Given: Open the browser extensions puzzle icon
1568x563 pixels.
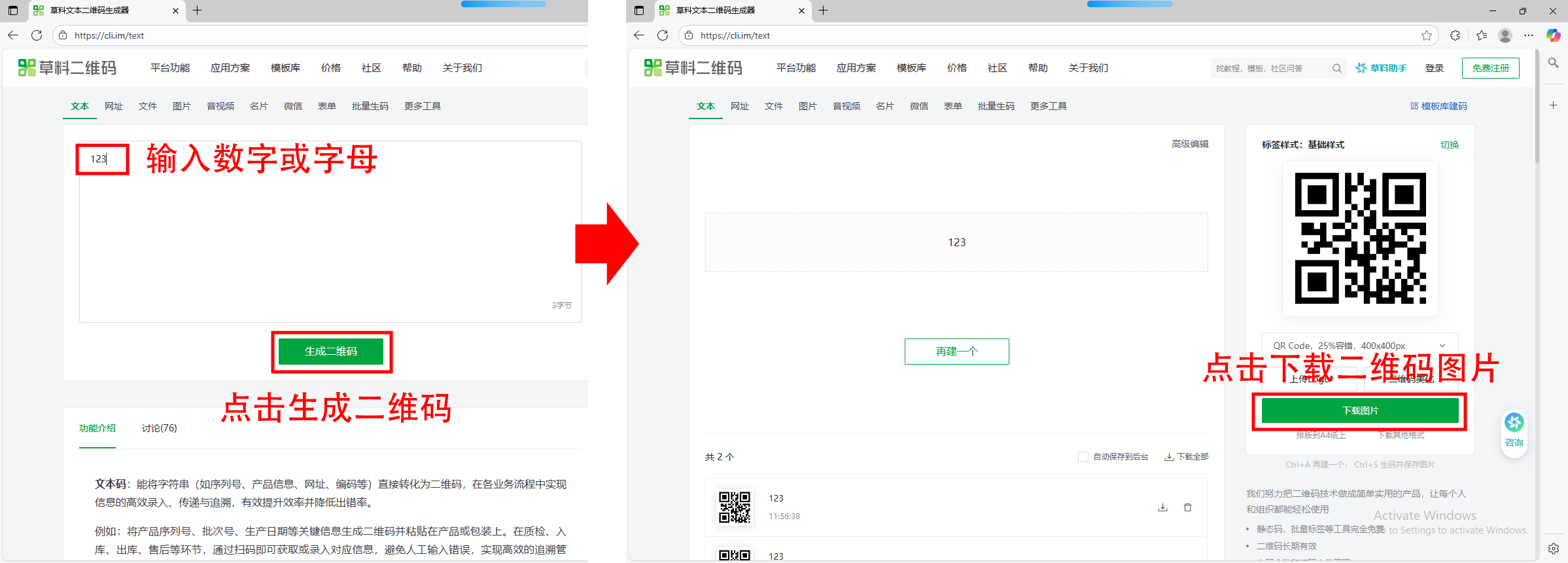Looking at the screenshot, I should pos(1455,35).
